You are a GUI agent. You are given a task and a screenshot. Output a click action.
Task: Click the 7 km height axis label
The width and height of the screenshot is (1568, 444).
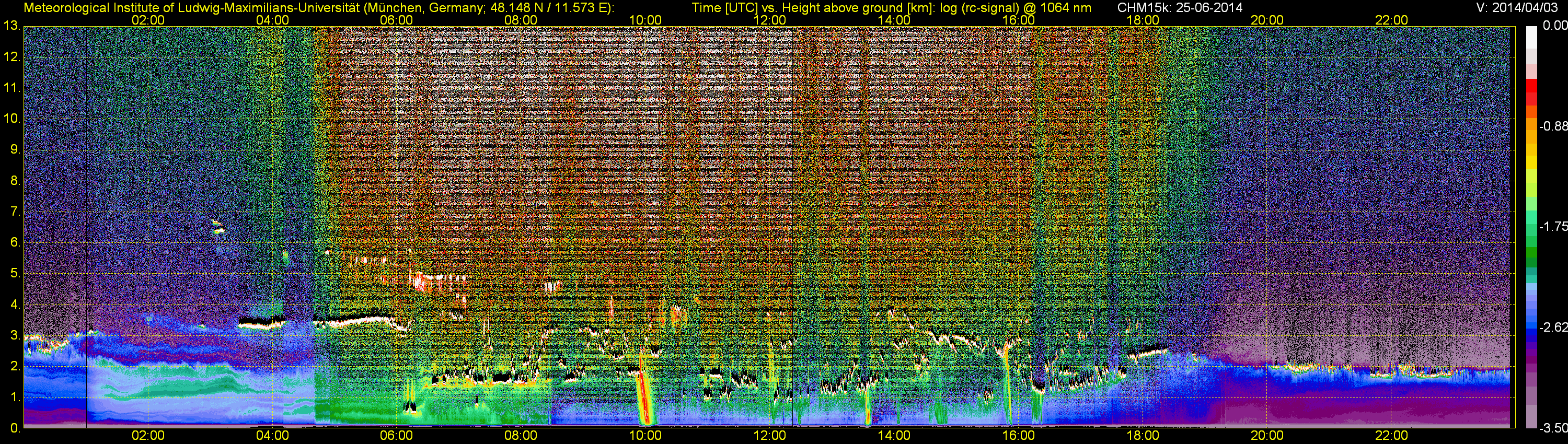[15, 212]
